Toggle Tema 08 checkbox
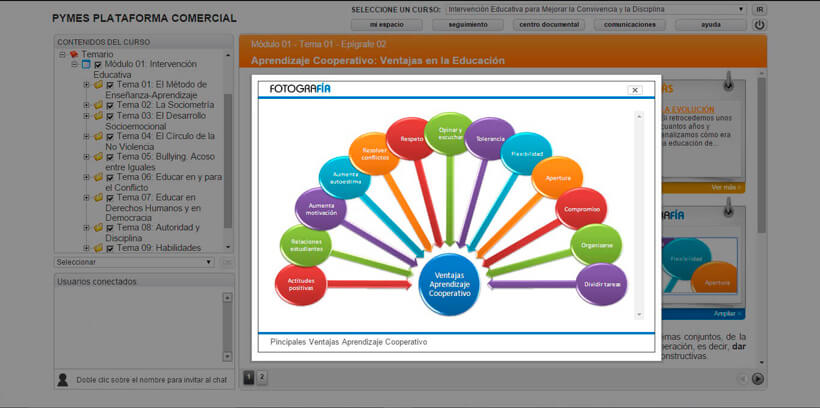 tap(110, 229)
